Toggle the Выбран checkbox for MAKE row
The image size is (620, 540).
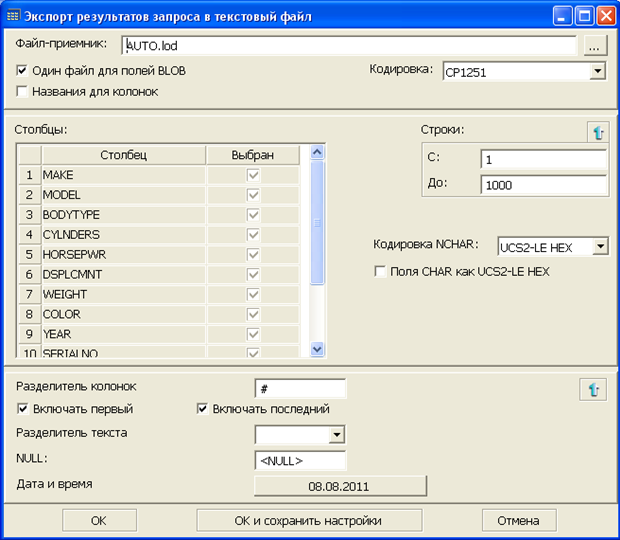point(252,175)
